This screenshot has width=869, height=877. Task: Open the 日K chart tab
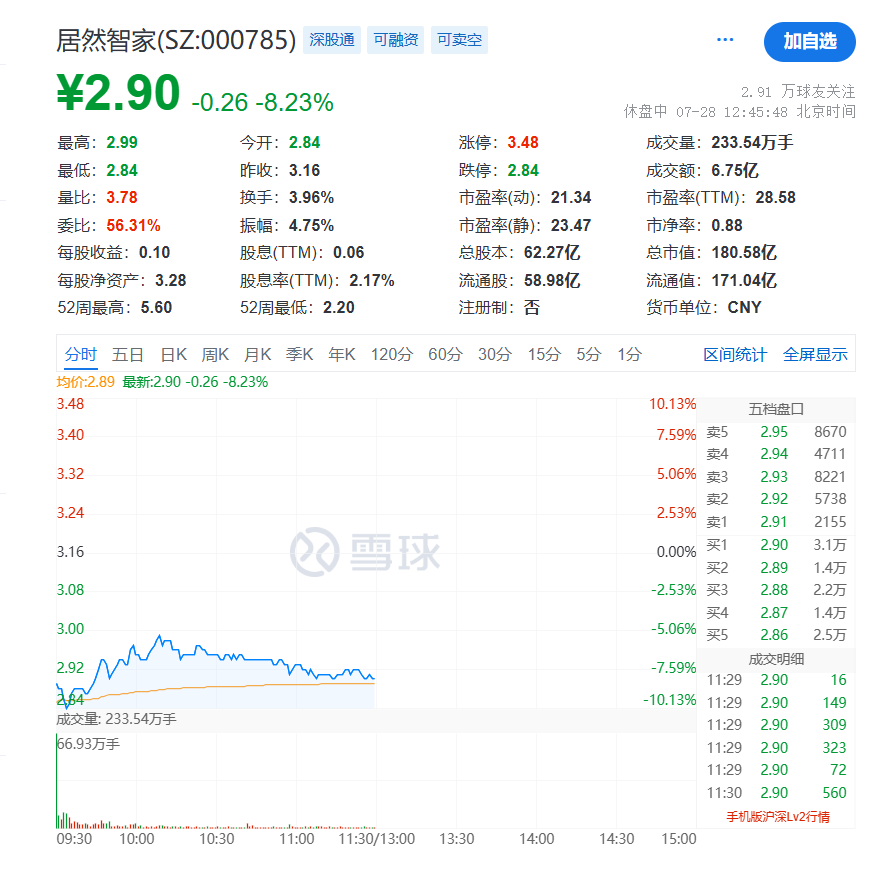click(173, 354)
